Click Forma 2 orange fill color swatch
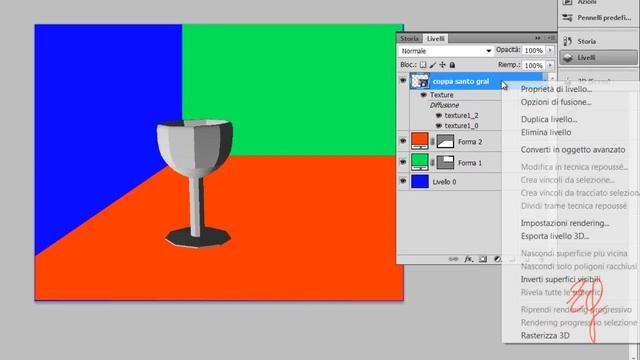The image size is (640, 360). pos(420,141)
